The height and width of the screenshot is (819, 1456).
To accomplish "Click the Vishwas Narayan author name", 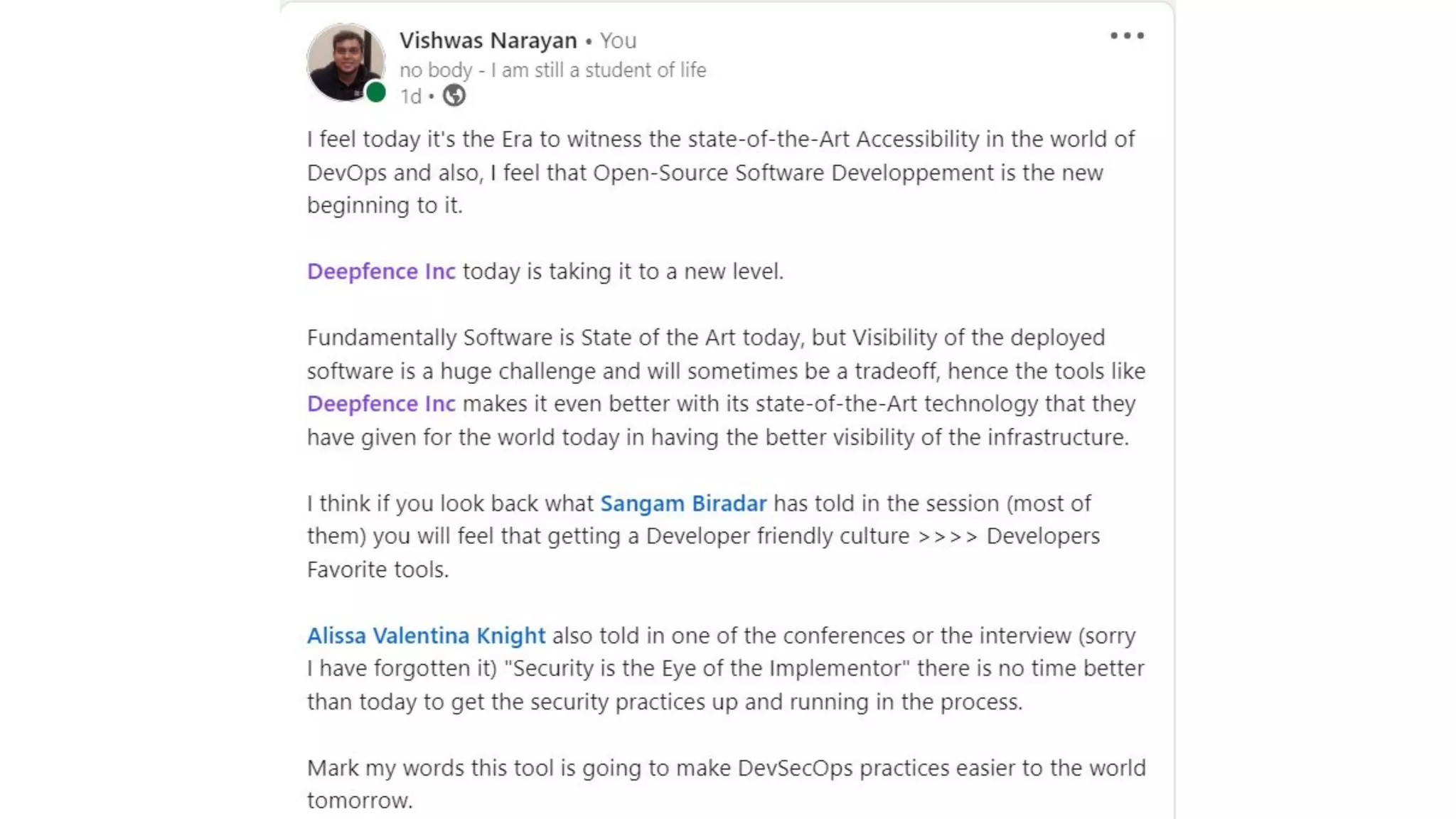I will (488, 41).
